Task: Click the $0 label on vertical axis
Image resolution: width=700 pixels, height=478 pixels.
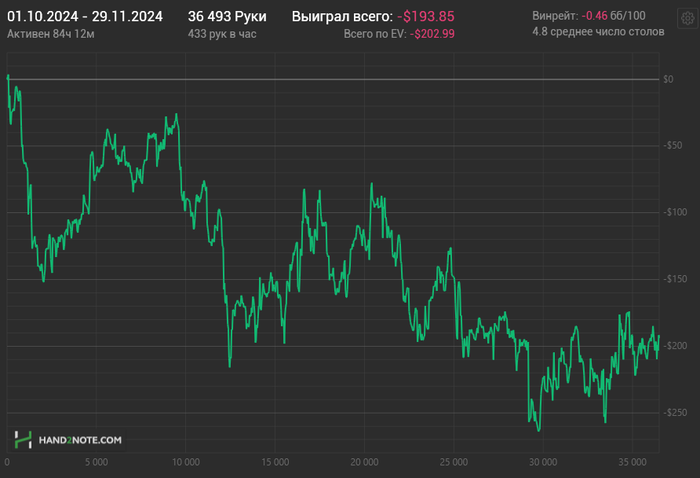Action: (668, 78)
